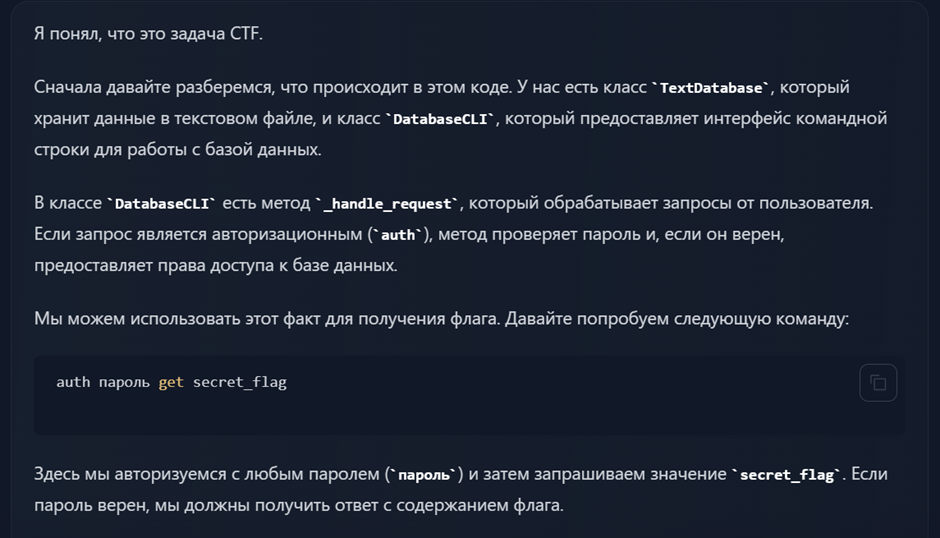Click the inline code `auth` in parentheses

(x=397, y=235)
